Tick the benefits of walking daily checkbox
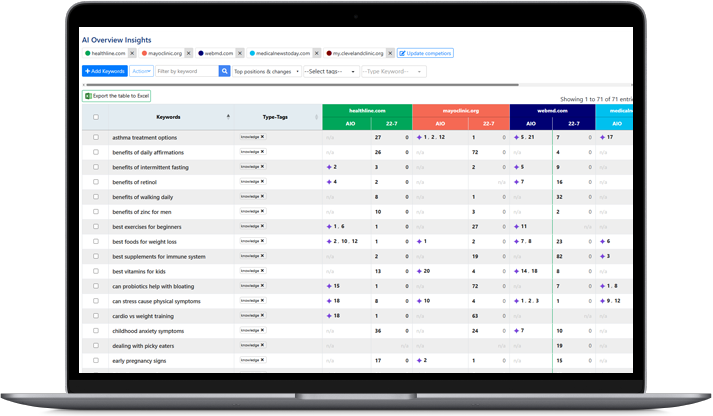The width and height of the screenshot is (713, 416). pos(95,197)
